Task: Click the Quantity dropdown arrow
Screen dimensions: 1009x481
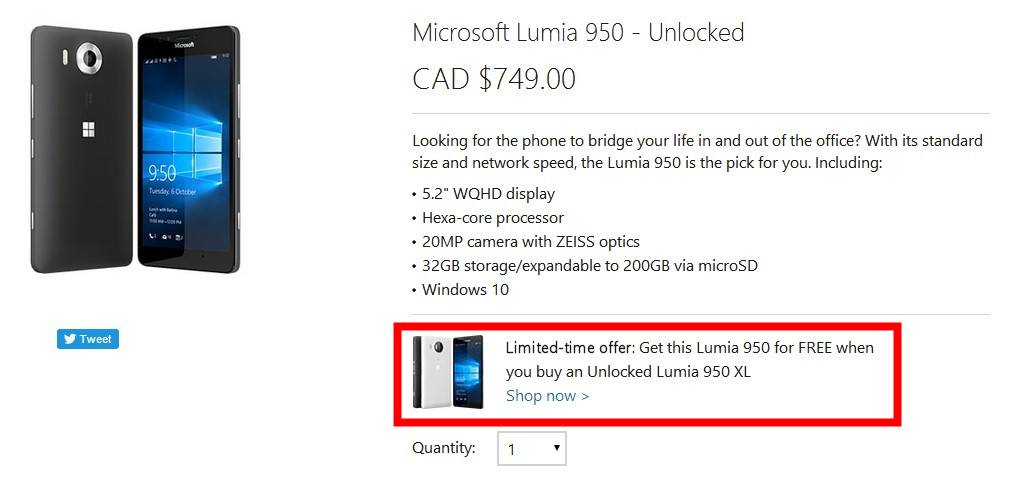Action: pyautogui.click(x=556, y=449)
